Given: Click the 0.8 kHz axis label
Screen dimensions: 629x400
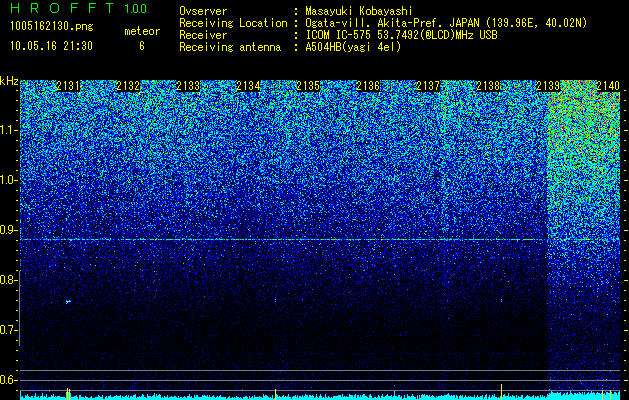Looking at the screenshot, I should tap(9, 280).
